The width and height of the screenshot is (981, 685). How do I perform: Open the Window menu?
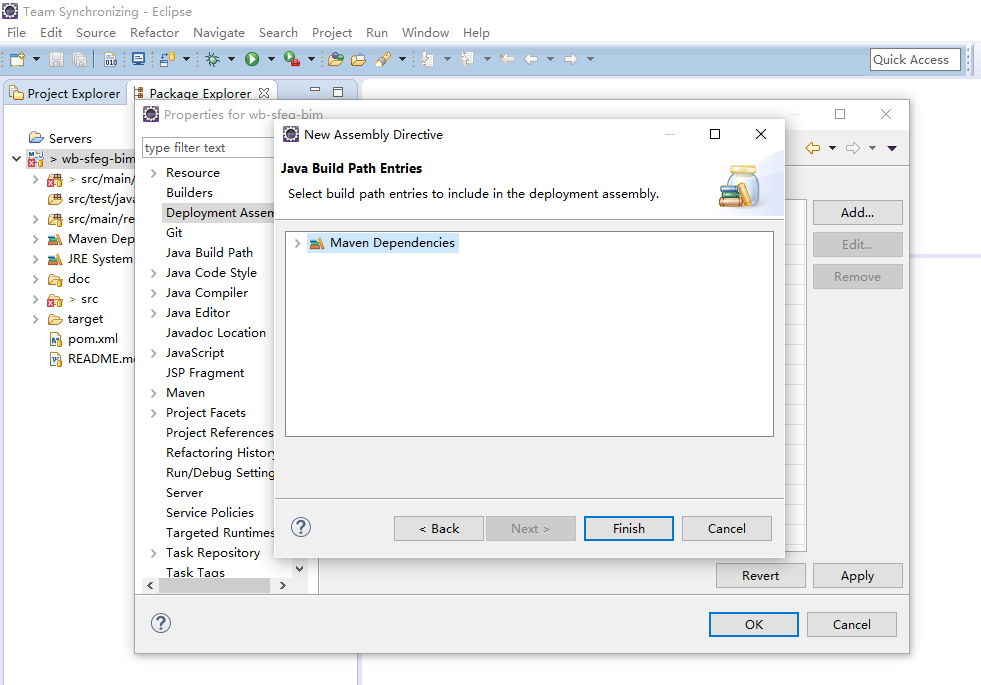[x=425, y=33]
